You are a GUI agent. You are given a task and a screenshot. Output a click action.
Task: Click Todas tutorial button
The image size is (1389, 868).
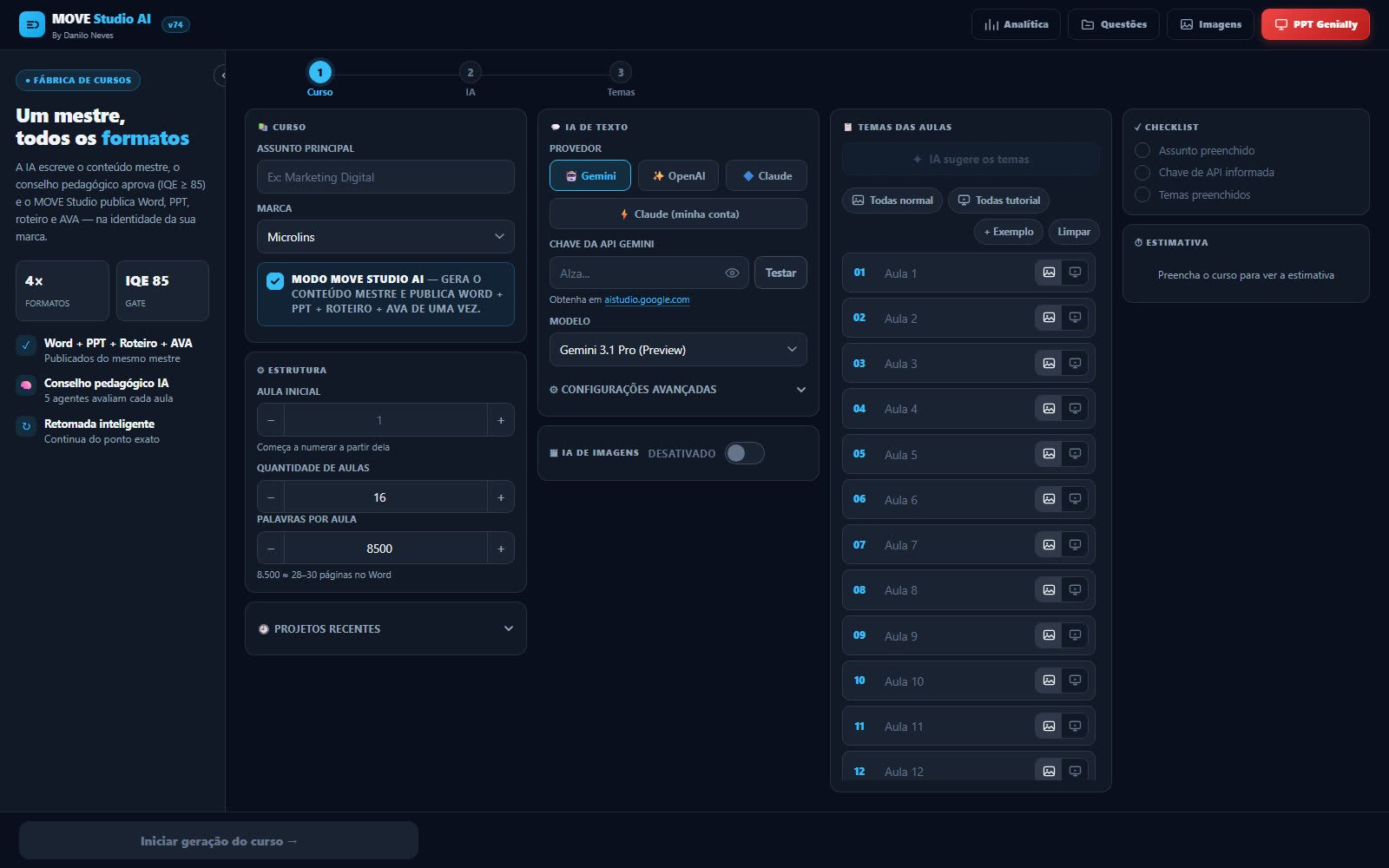coord(998,201)
